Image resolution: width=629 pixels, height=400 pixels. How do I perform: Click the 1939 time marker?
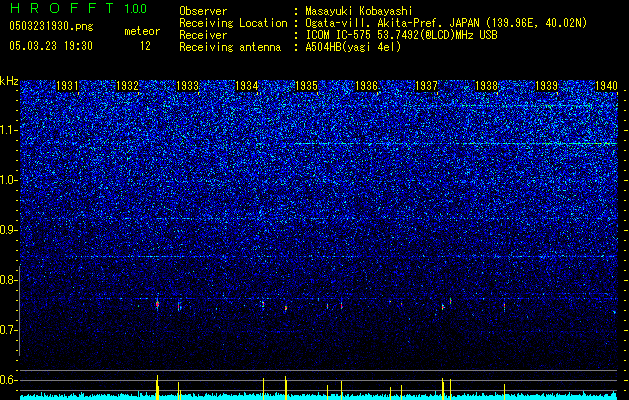tap(546, 86)
